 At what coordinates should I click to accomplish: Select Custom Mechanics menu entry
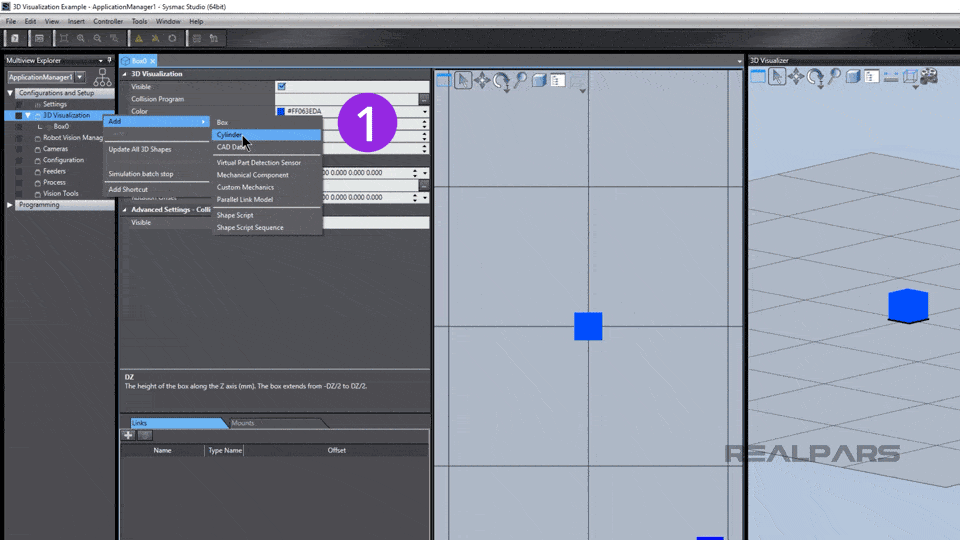[x=266, y=187]
